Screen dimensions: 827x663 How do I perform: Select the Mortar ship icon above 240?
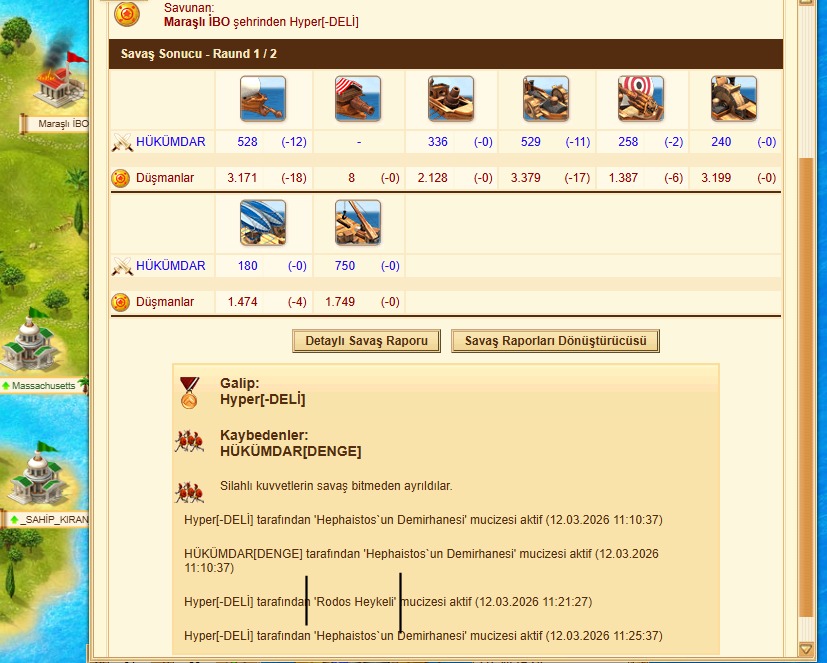pyautogui.click(x=734, y=99)
